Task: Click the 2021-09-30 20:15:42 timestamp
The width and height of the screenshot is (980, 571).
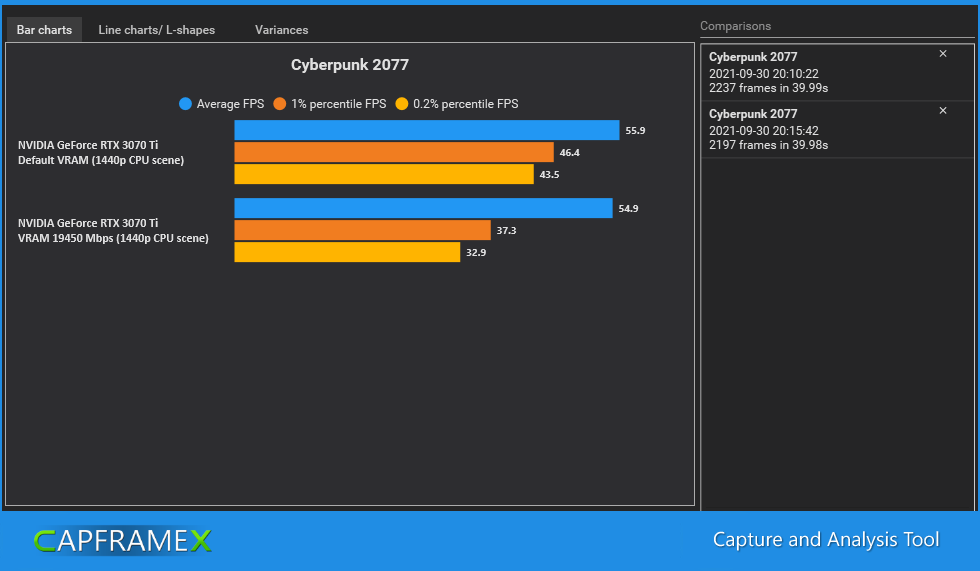Action: pos(764,131)
